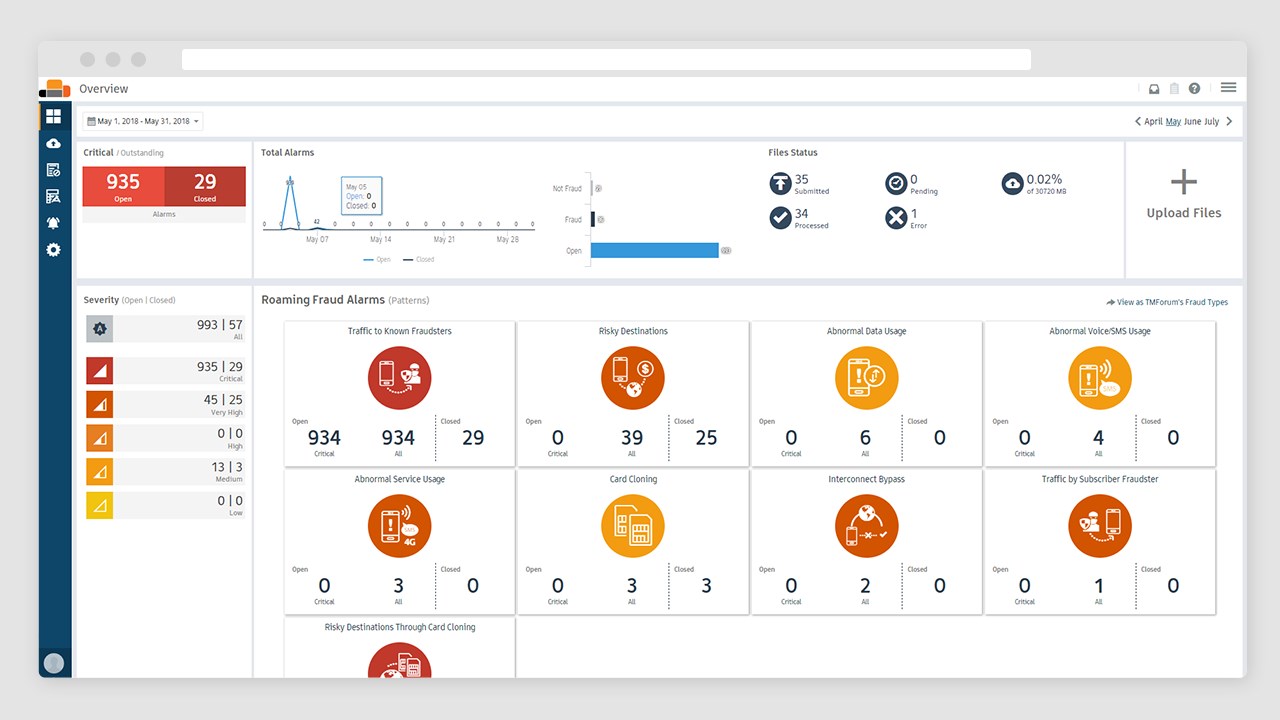Open the alarm bell sidebar icon
This screenshot has height=720, width=1280.
point(54,223)
